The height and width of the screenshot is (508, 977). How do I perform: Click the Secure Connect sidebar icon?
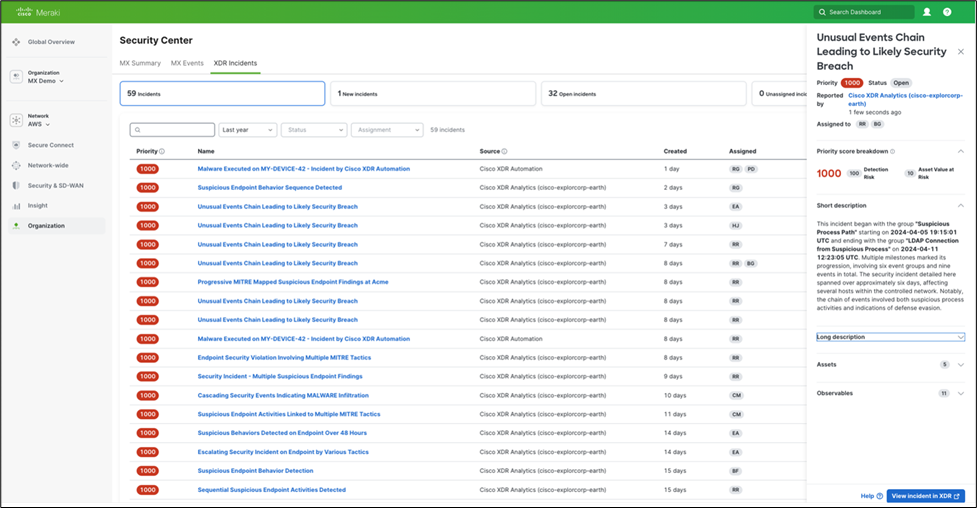tap(16, 145)
